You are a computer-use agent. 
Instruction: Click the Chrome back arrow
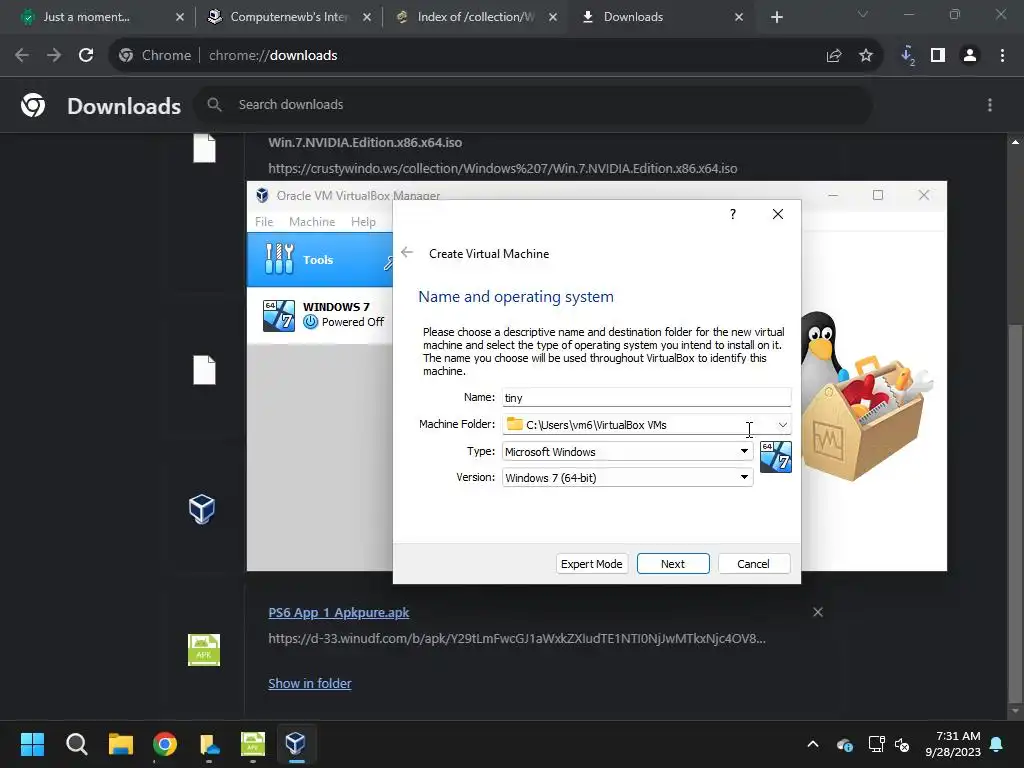pyautogui.click(x=22, y=56)
